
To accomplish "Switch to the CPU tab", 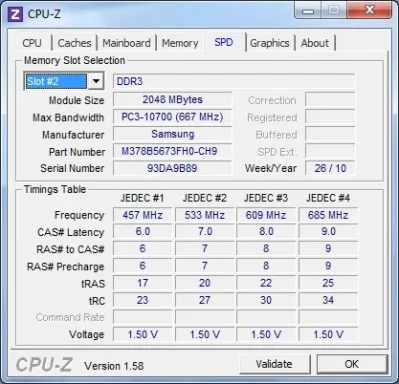I will (32, 43).
